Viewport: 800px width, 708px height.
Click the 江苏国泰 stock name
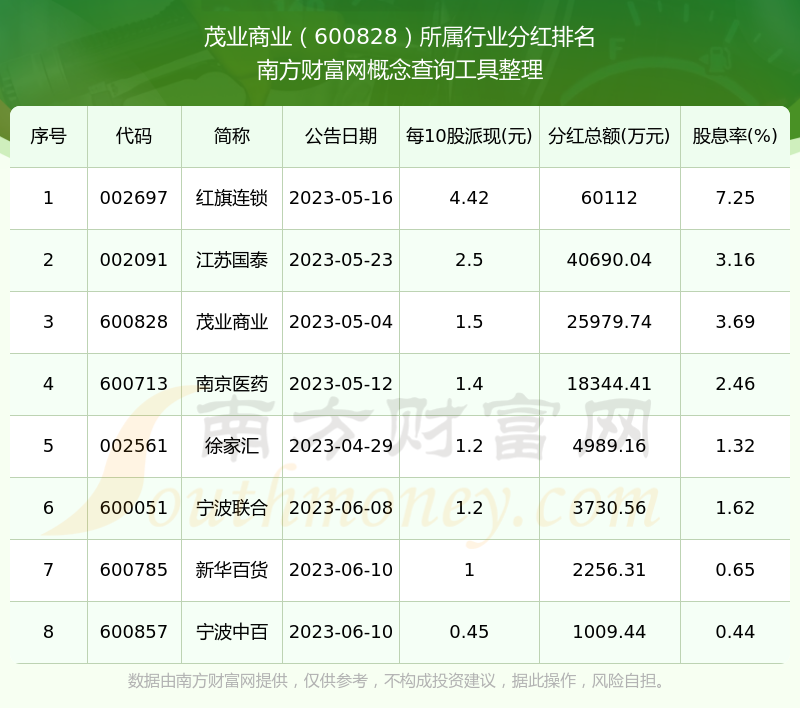231,260
